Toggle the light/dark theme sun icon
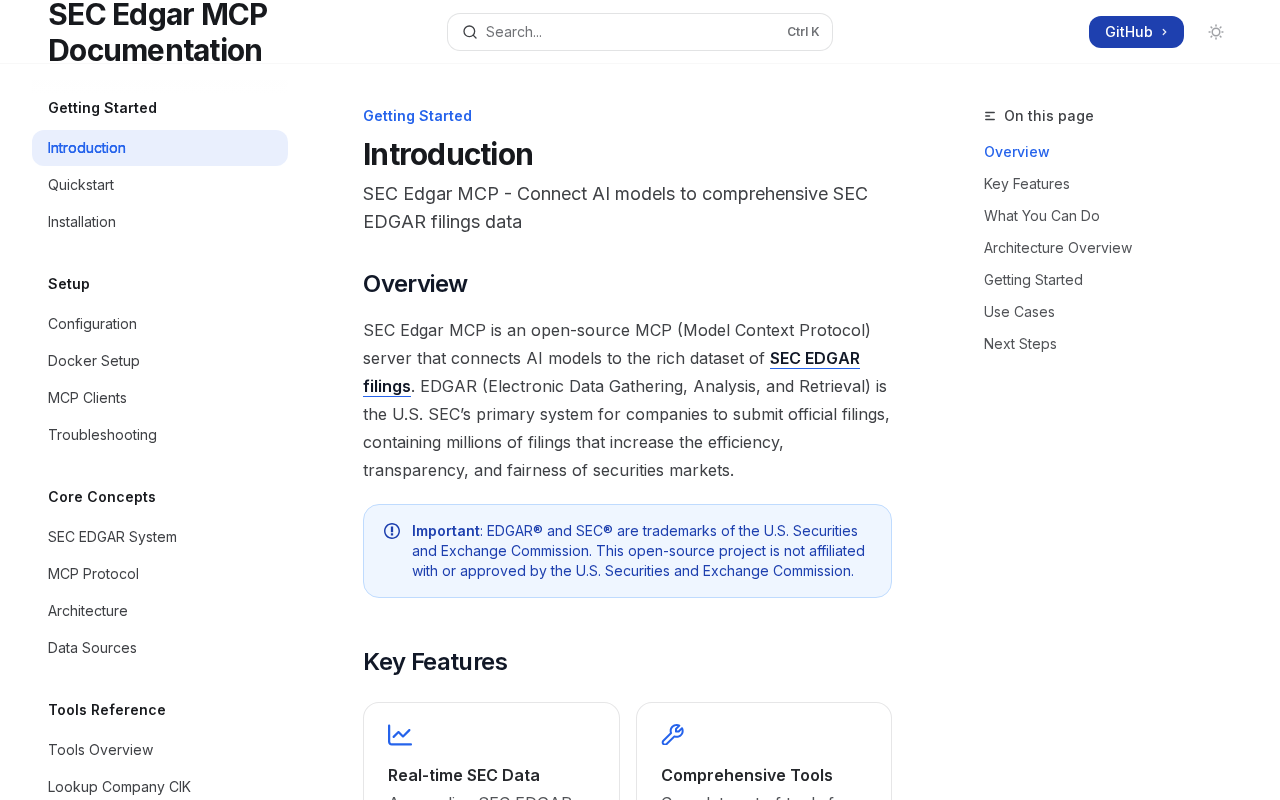Image resolution: width=1280 pixels, height=800 pixels. (1216, 32)
